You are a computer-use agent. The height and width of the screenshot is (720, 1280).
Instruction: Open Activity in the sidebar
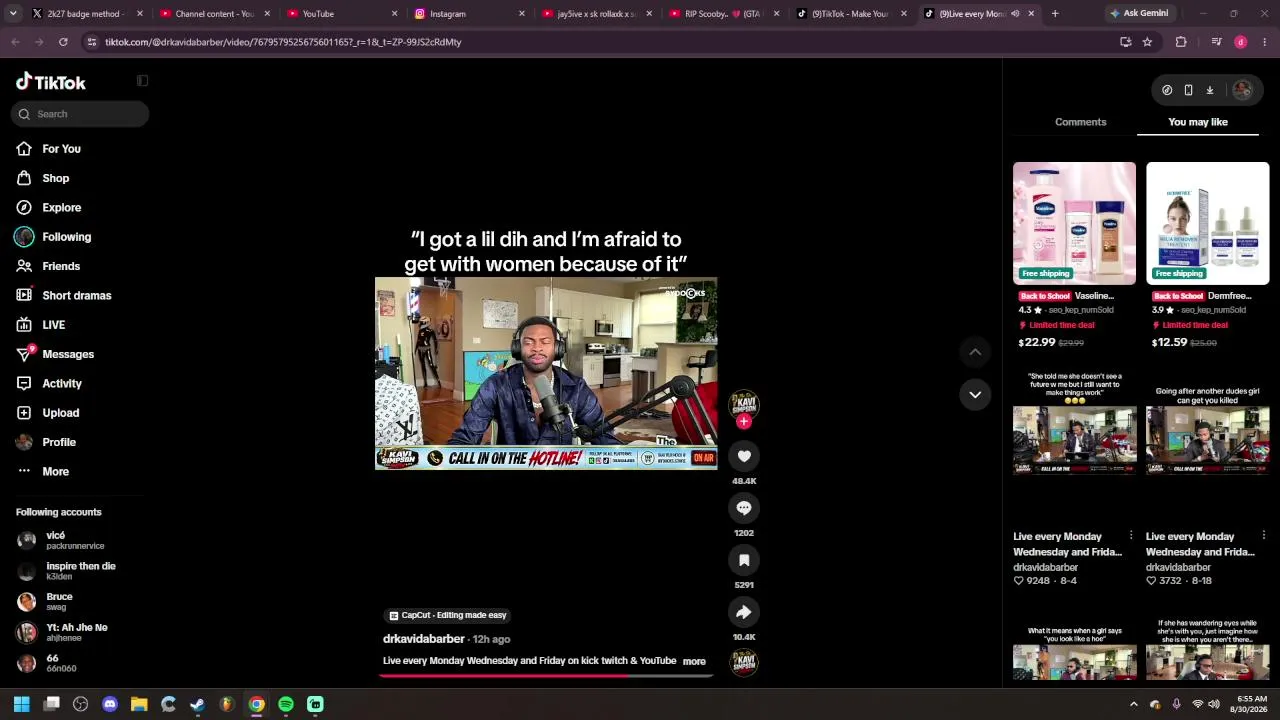49,384
